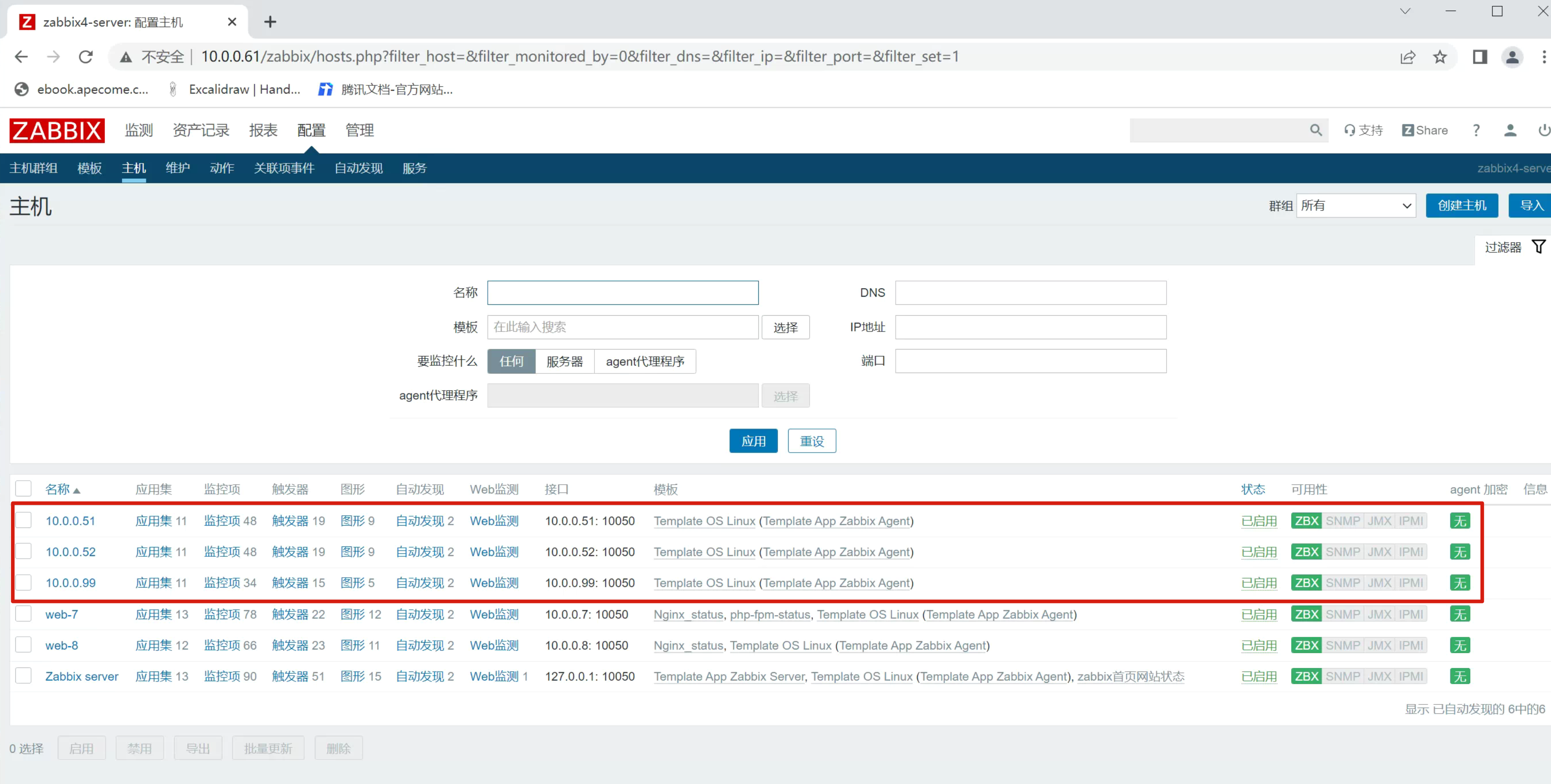Viewport: 1551px width, 784px height.
Task: Reload the page with refresh icon
Action: [85, 56]
